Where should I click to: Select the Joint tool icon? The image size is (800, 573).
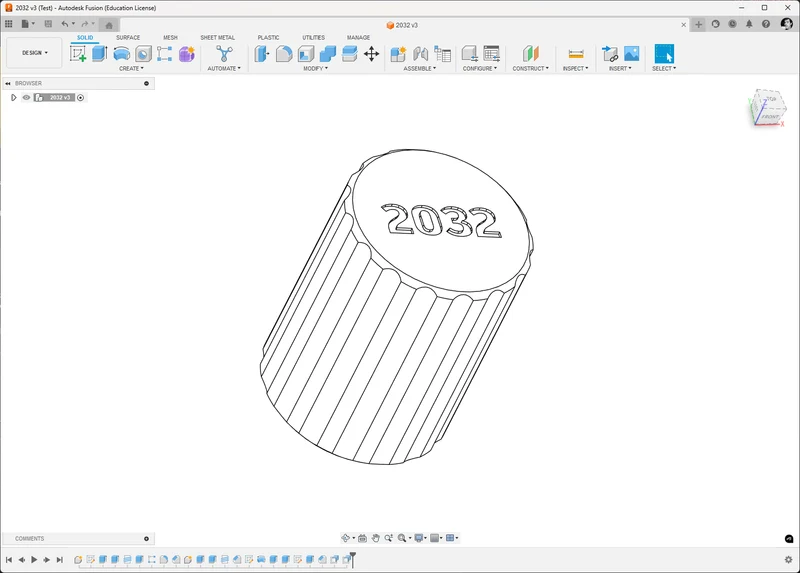pos(420,54)
